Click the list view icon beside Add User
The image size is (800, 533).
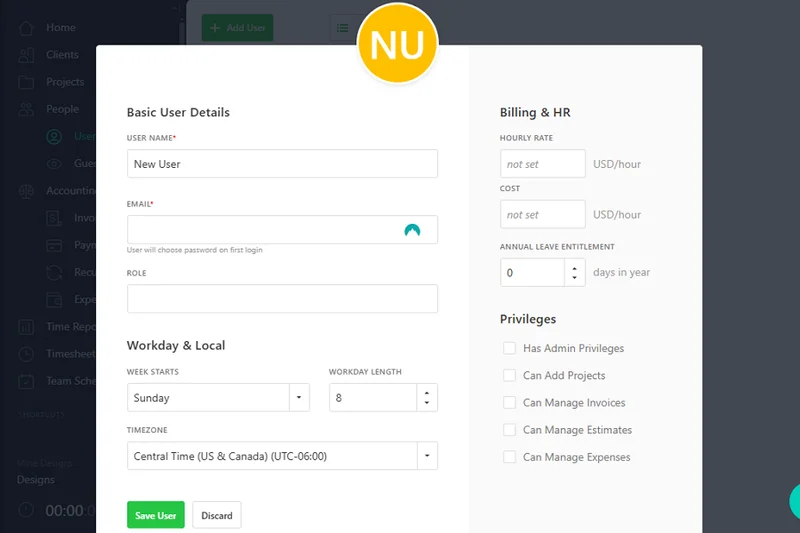tap(343, 28)
